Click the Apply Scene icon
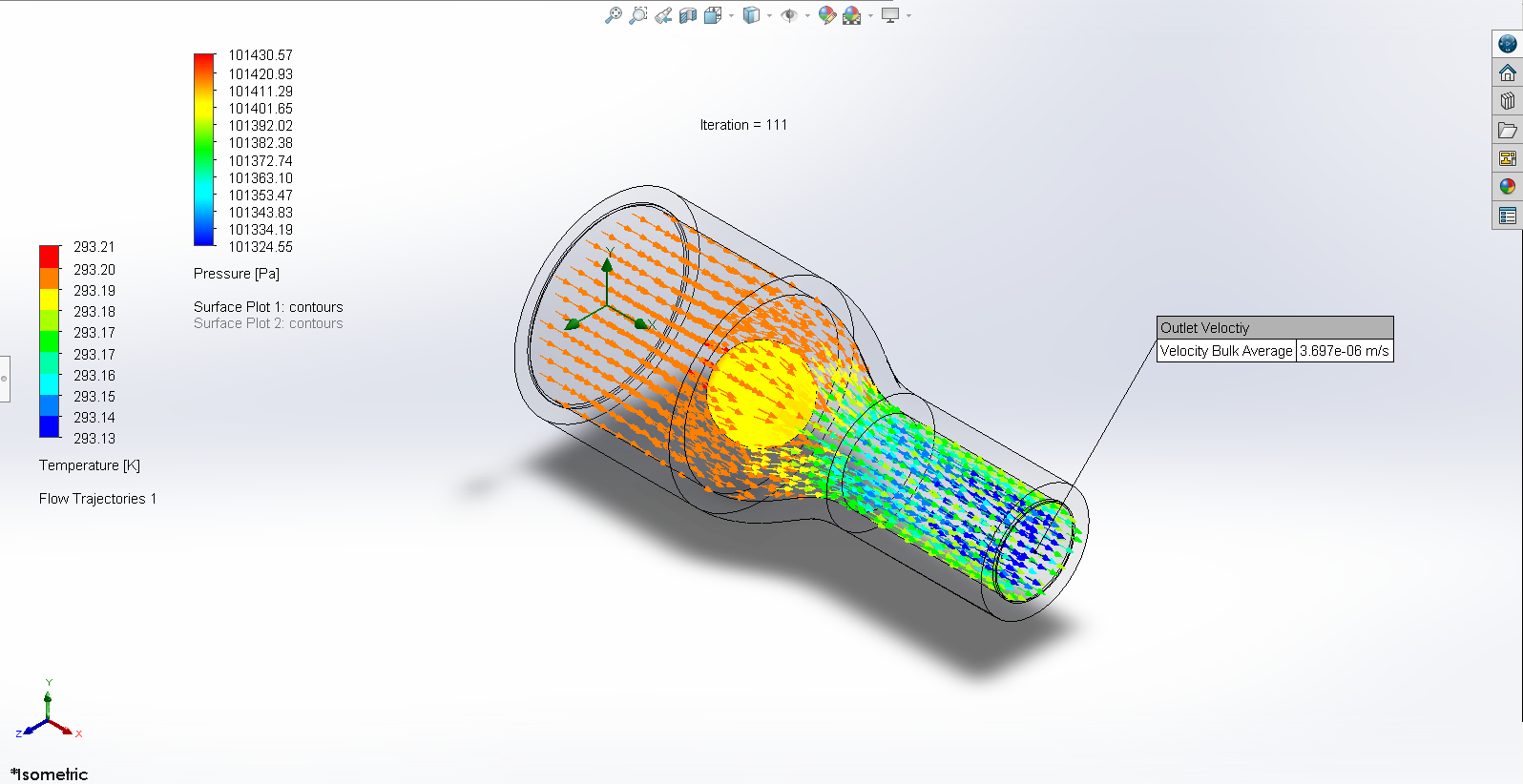This screenshot has width=1523, height=784. (x=851, y=15)
